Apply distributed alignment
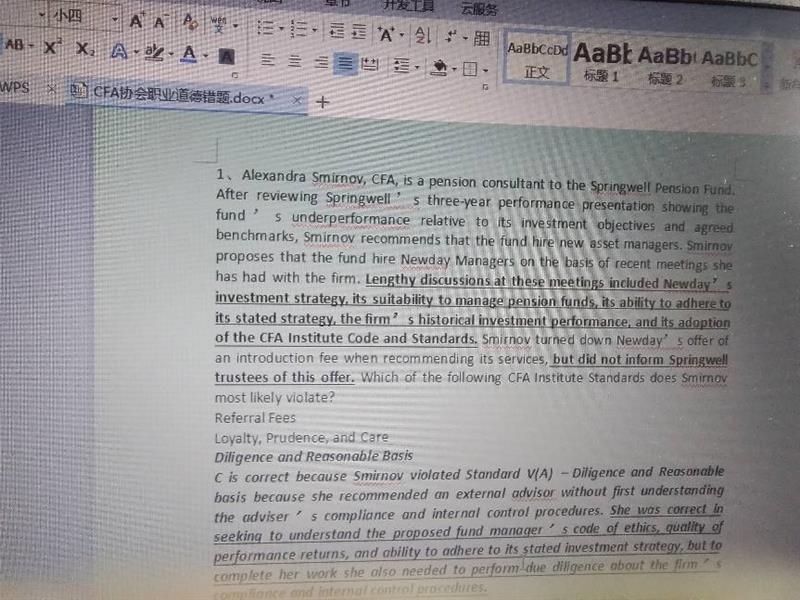 click(369, 64)
